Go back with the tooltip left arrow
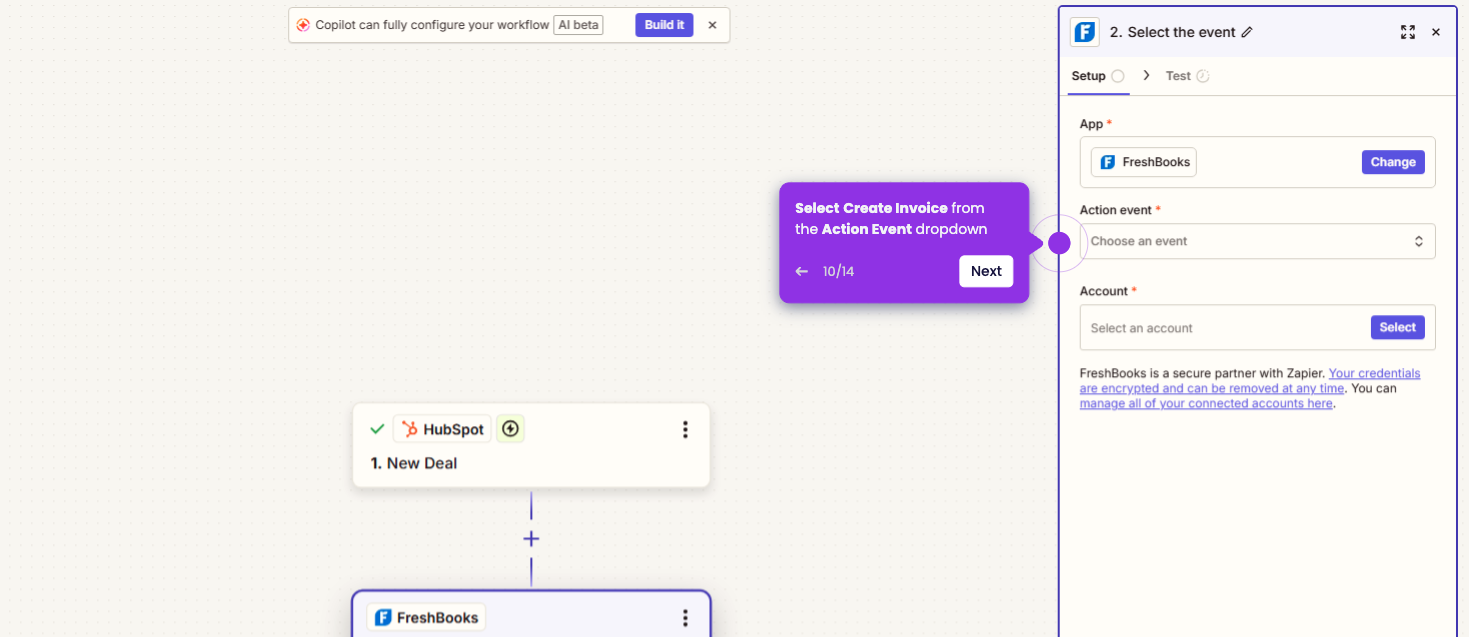 click(801, 272)
